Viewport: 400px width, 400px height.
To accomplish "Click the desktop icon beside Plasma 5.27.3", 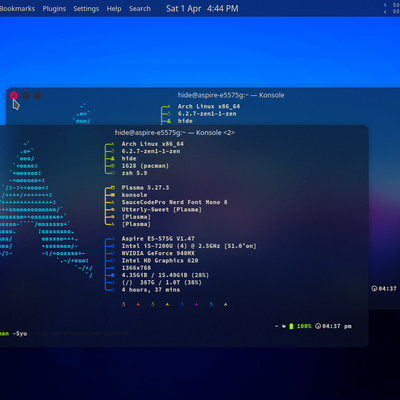I will 113,188.
